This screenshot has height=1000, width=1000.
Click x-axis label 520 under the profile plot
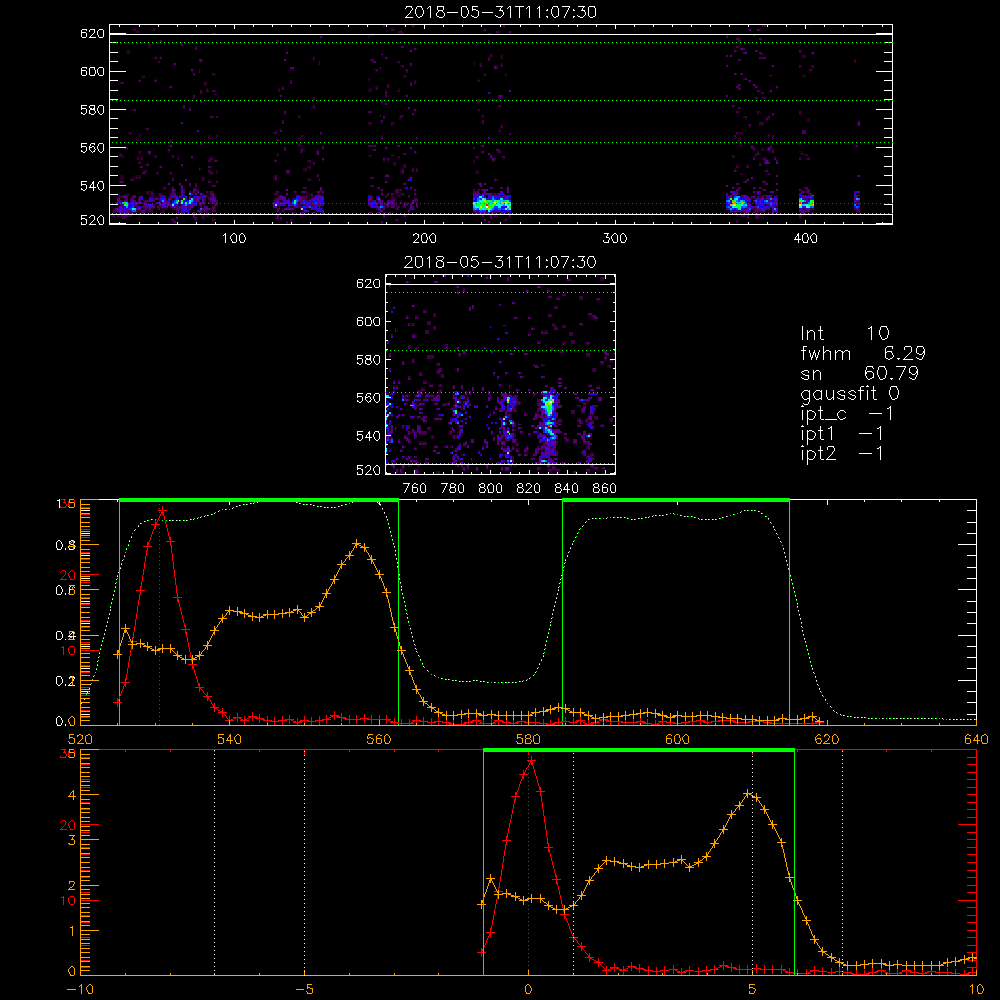point(80,739)
